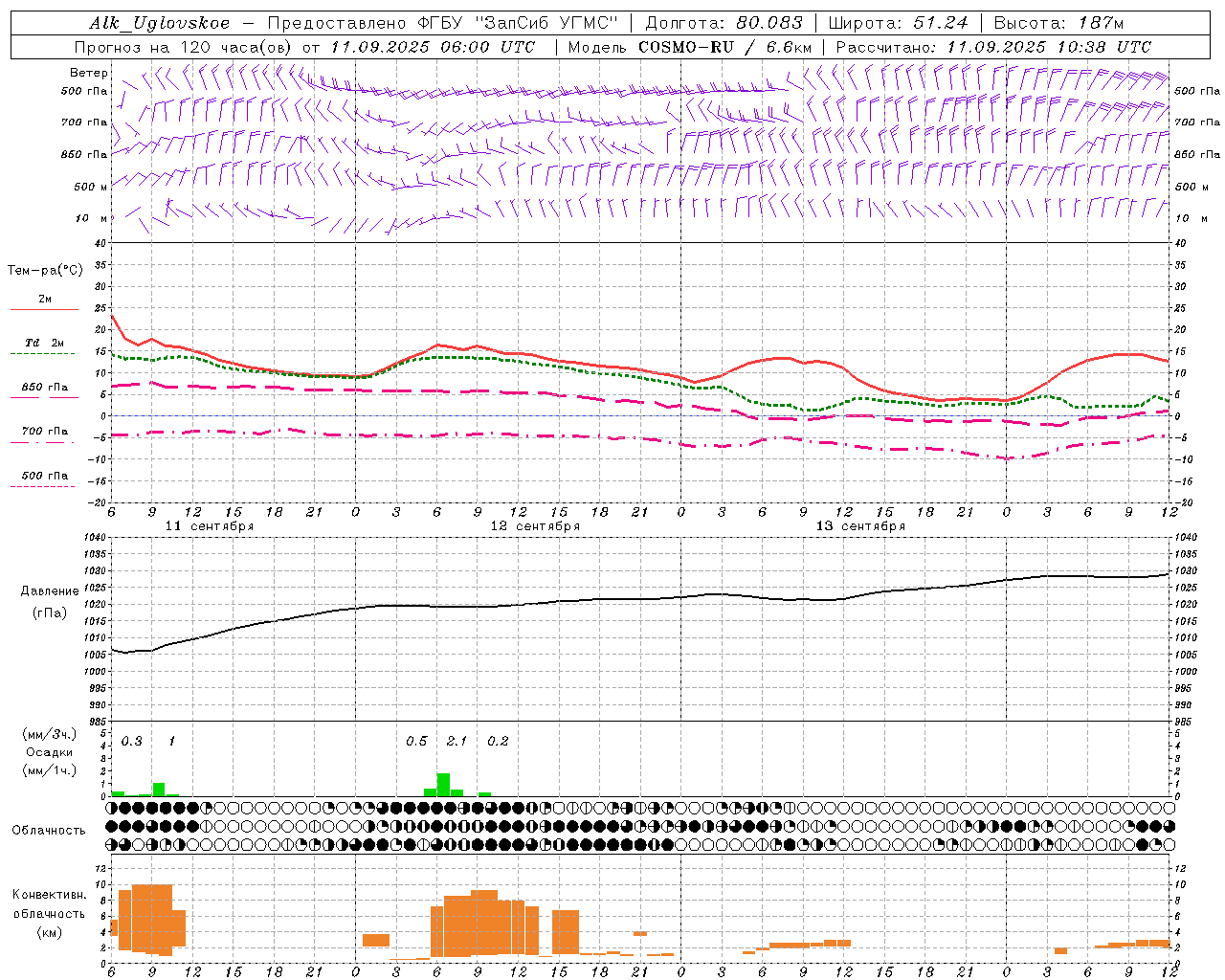
Task: Click 'Прогноз на 120 часа(ов)' forecast text
Action: pyautogui.click(x=185, y=47)
